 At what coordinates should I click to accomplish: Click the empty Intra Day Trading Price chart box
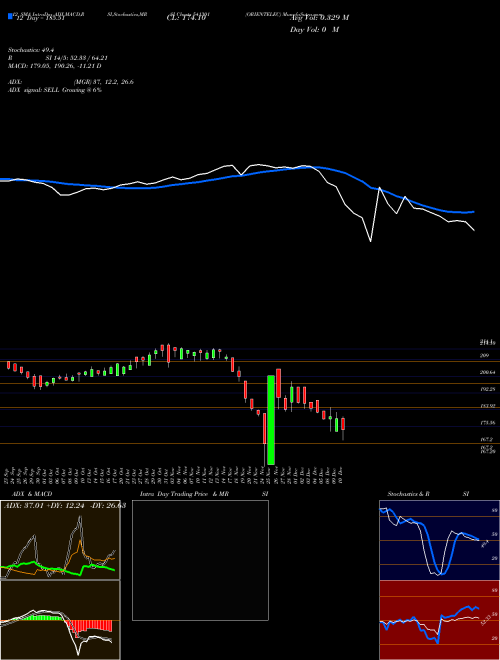point(200,560)
